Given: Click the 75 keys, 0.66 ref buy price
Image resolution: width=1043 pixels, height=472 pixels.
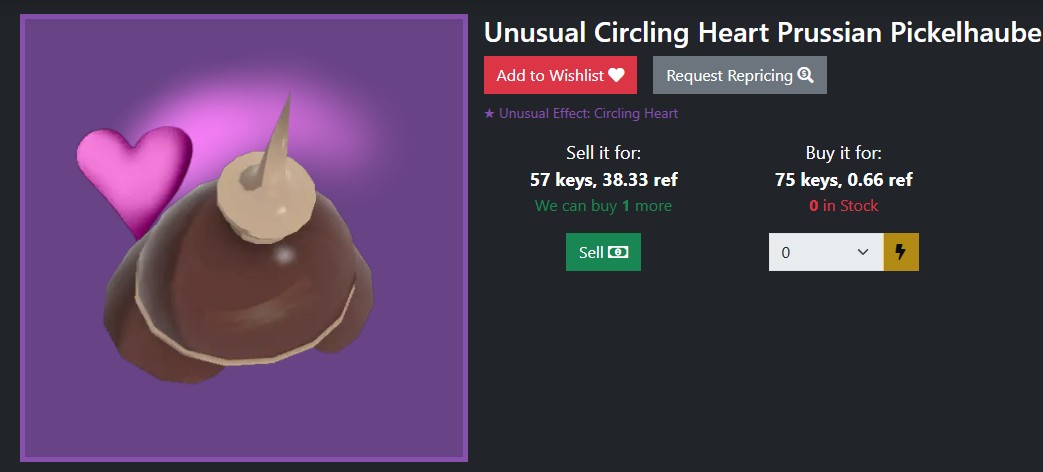Looking at the screenshot, I should pyautogui.click(x=843, y=179).
